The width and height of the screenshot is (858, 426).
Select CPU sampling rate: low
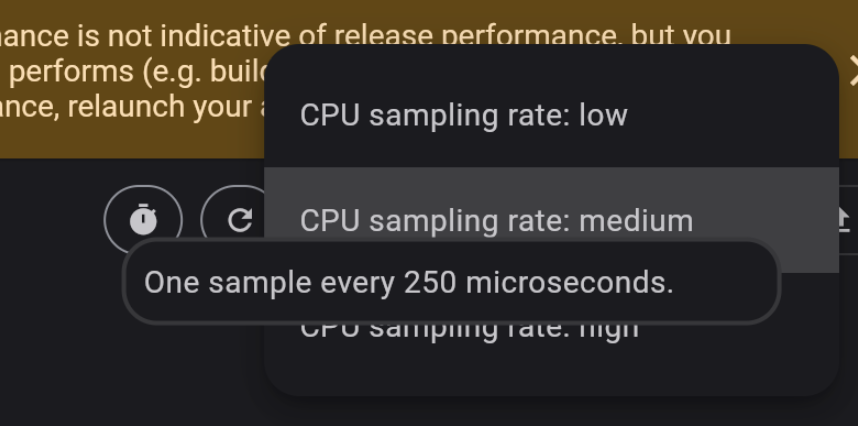[463, 115]
